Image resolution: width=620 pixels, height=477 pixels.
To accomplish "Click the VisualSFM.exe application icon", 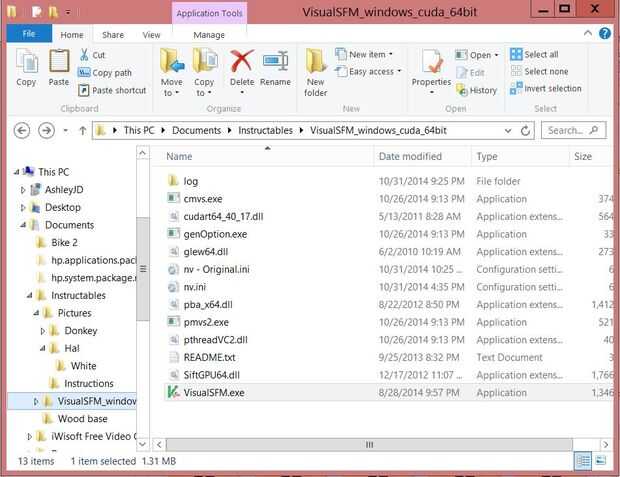I will coord(173,392).
